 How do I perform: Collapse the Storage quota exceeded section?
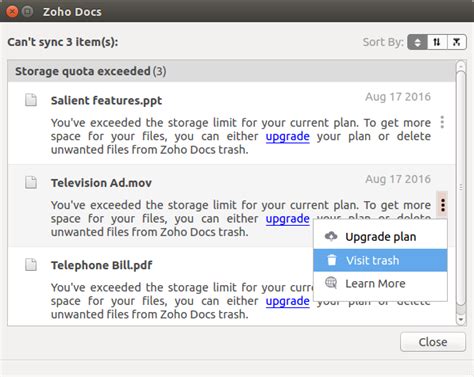(x=232, y=71)
